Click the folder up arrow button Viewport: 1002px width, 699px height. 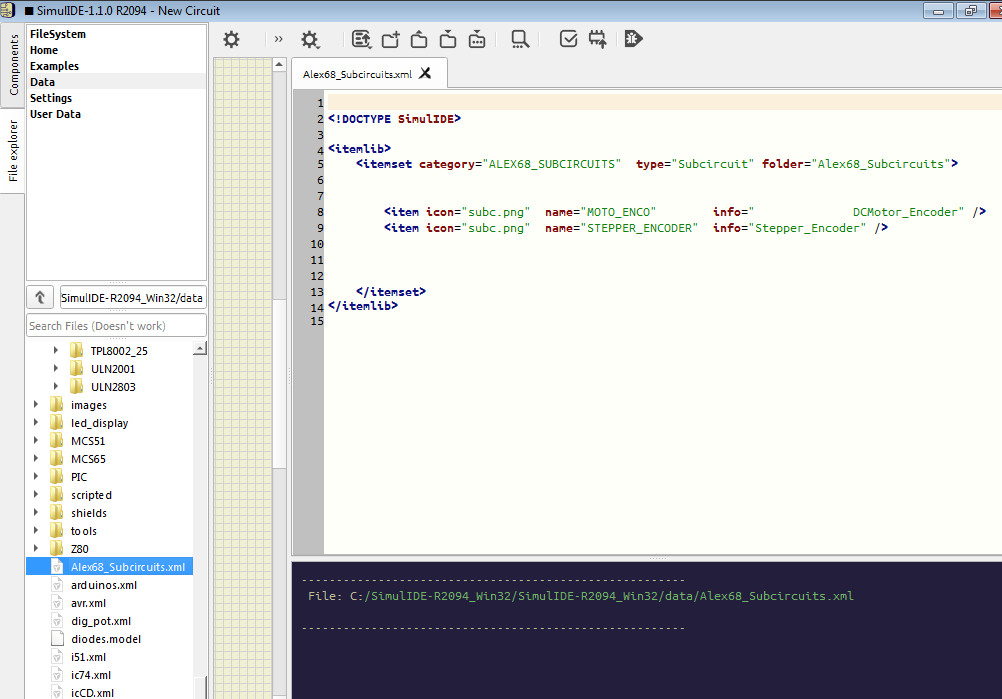(x=40, y=297)
